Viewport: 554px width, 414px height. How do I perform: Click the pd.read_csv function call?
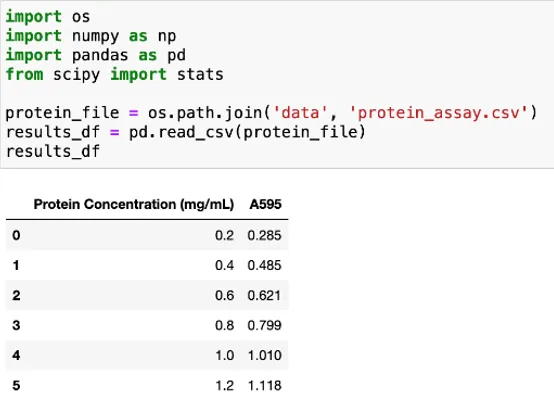(247, 132)
